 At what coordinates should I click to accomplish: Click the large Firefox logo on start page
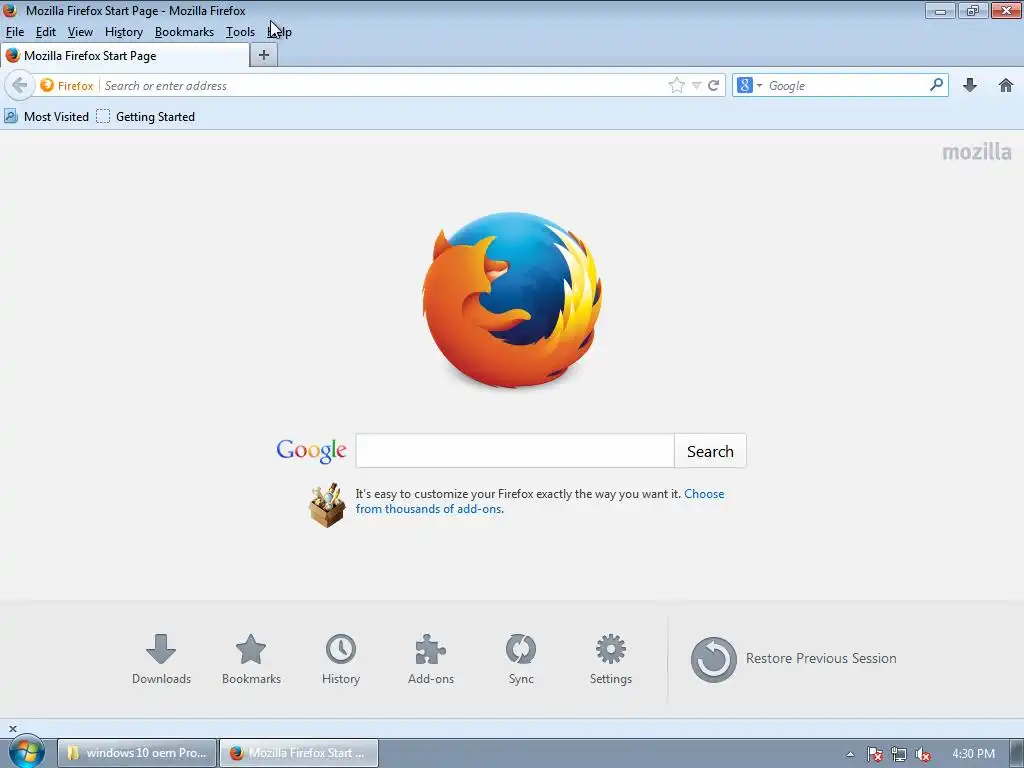[x=512, y=299]
